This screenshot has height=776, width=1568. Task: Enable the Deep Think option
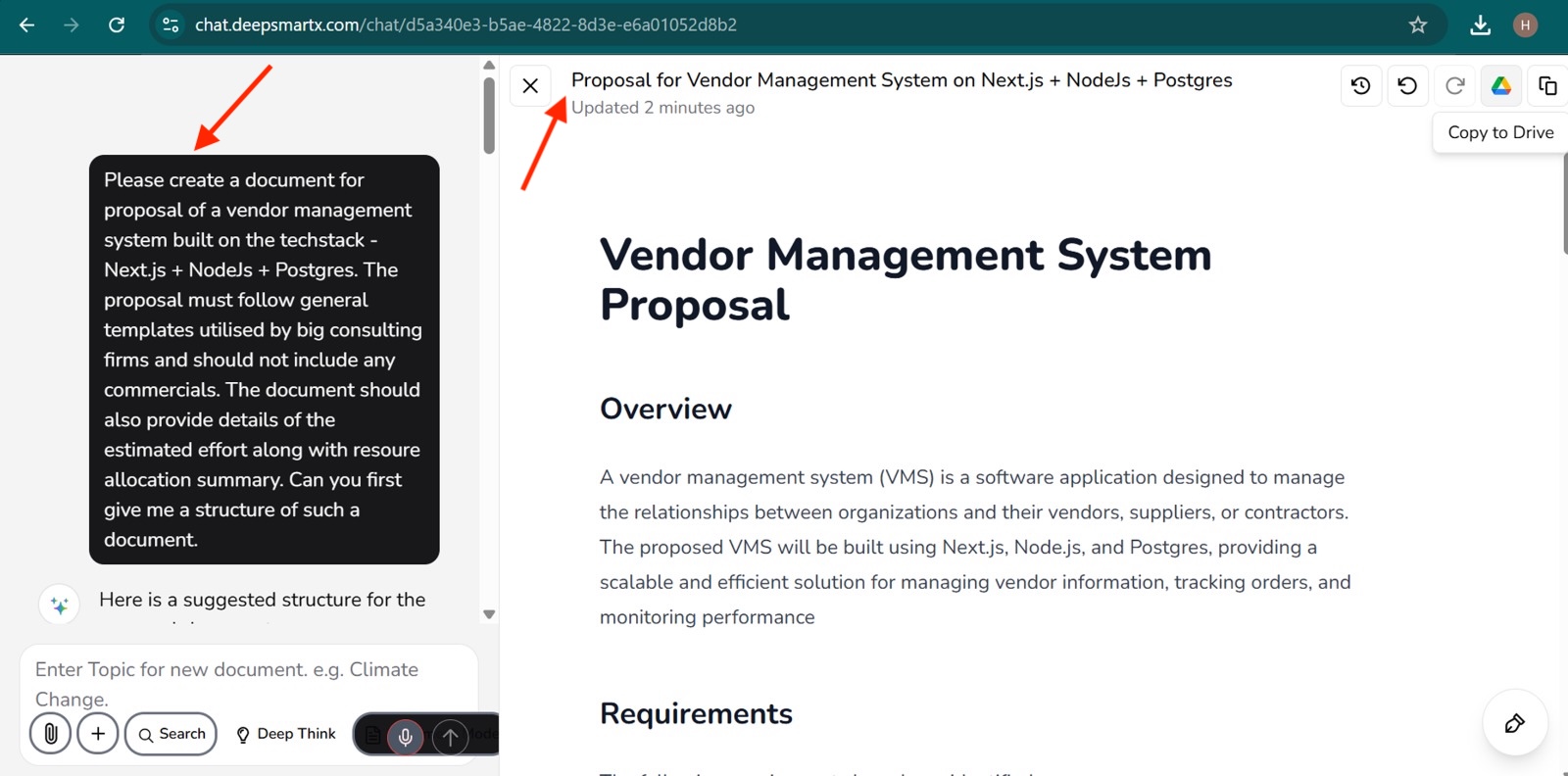(x=285, y=734)
